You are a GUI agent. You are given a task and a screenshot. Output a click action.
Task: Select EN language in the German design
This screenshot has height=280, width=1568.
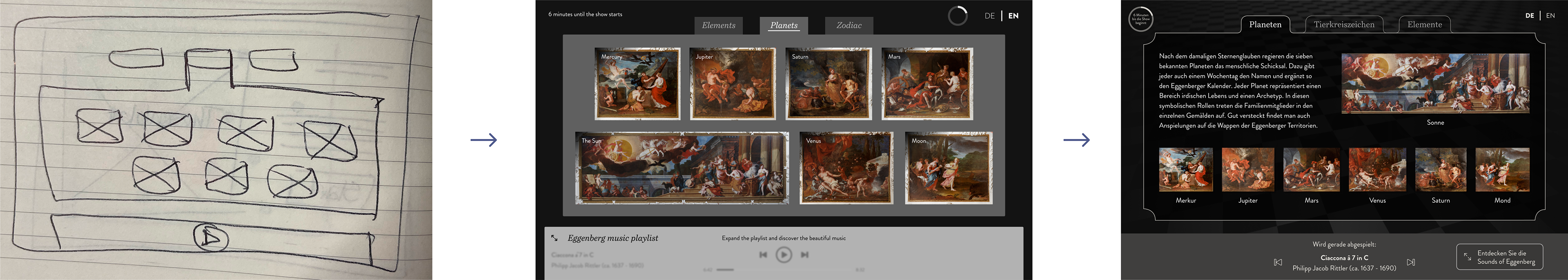pyautogui.click(x=1550, y=16)
